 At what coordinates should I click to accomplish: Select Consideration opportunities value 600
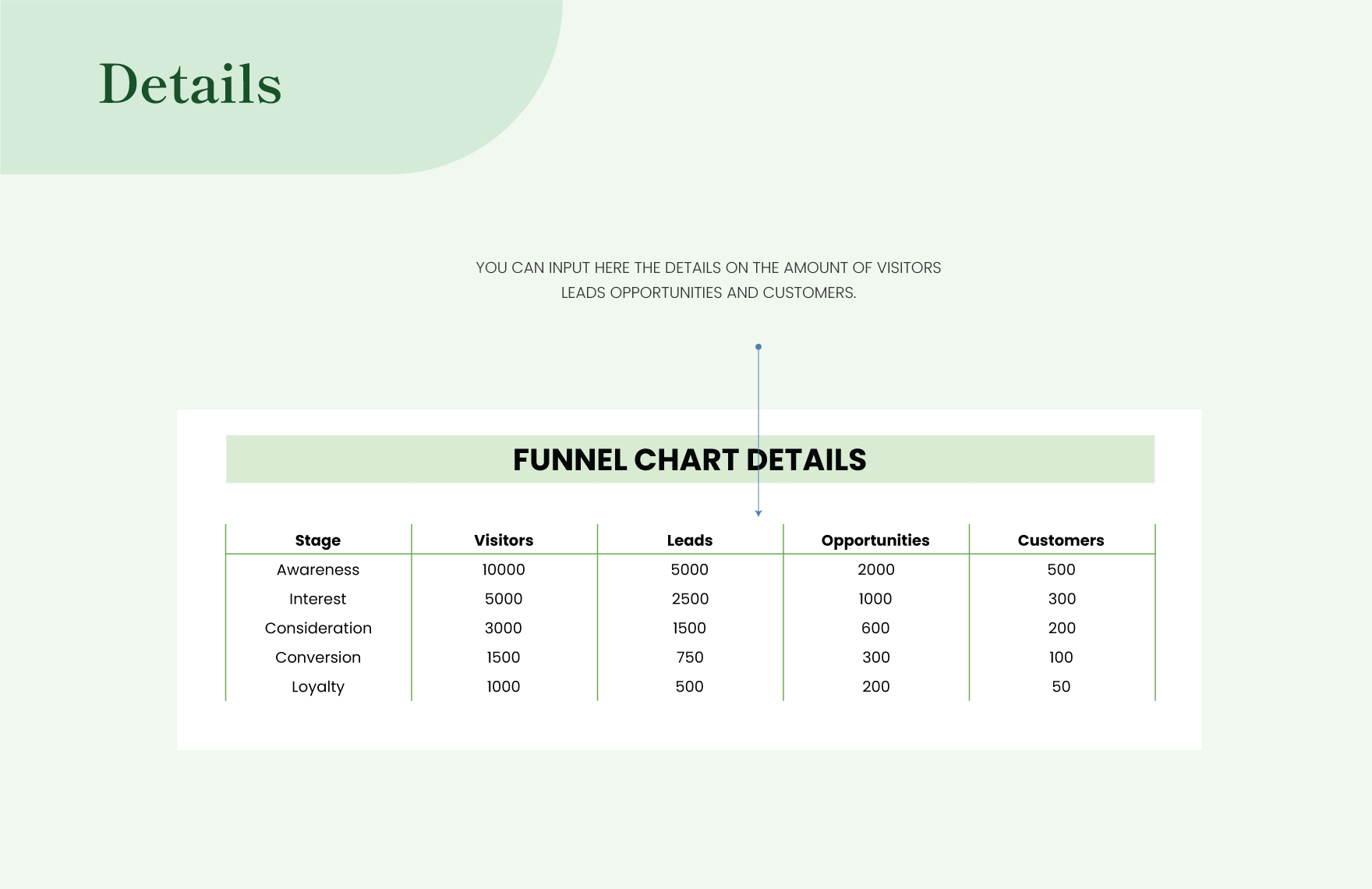tap(875, 629)
